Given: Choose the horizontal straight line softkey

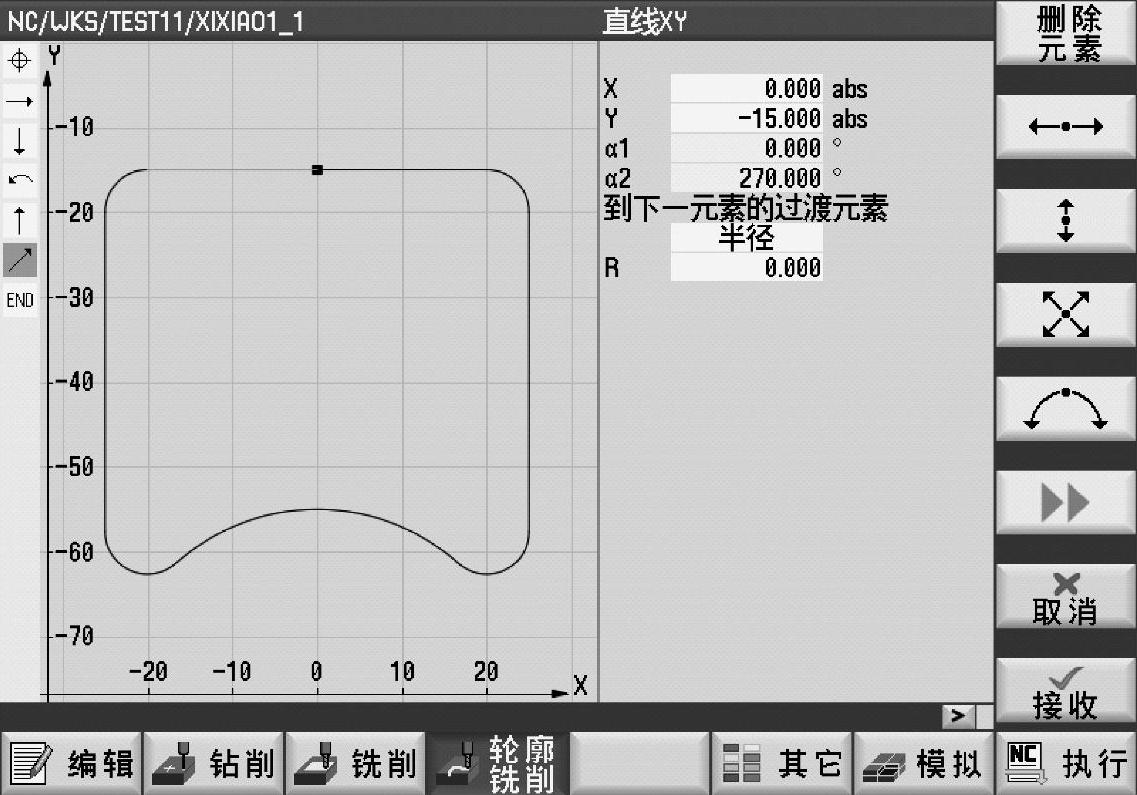Looking at the screenshot, I should pos(1065,128).
